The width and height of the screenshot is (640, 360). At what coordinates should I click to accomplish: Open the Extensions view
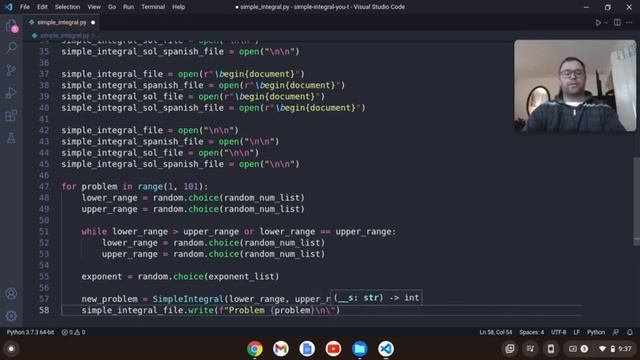click(11, 116)
